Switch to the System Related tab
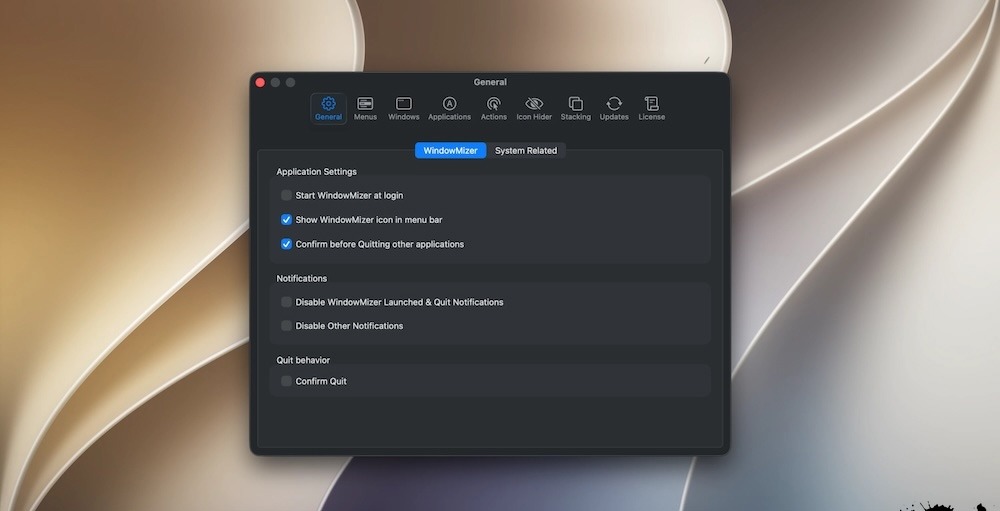This screenshot has width=1000, height=511. (526, 151)
